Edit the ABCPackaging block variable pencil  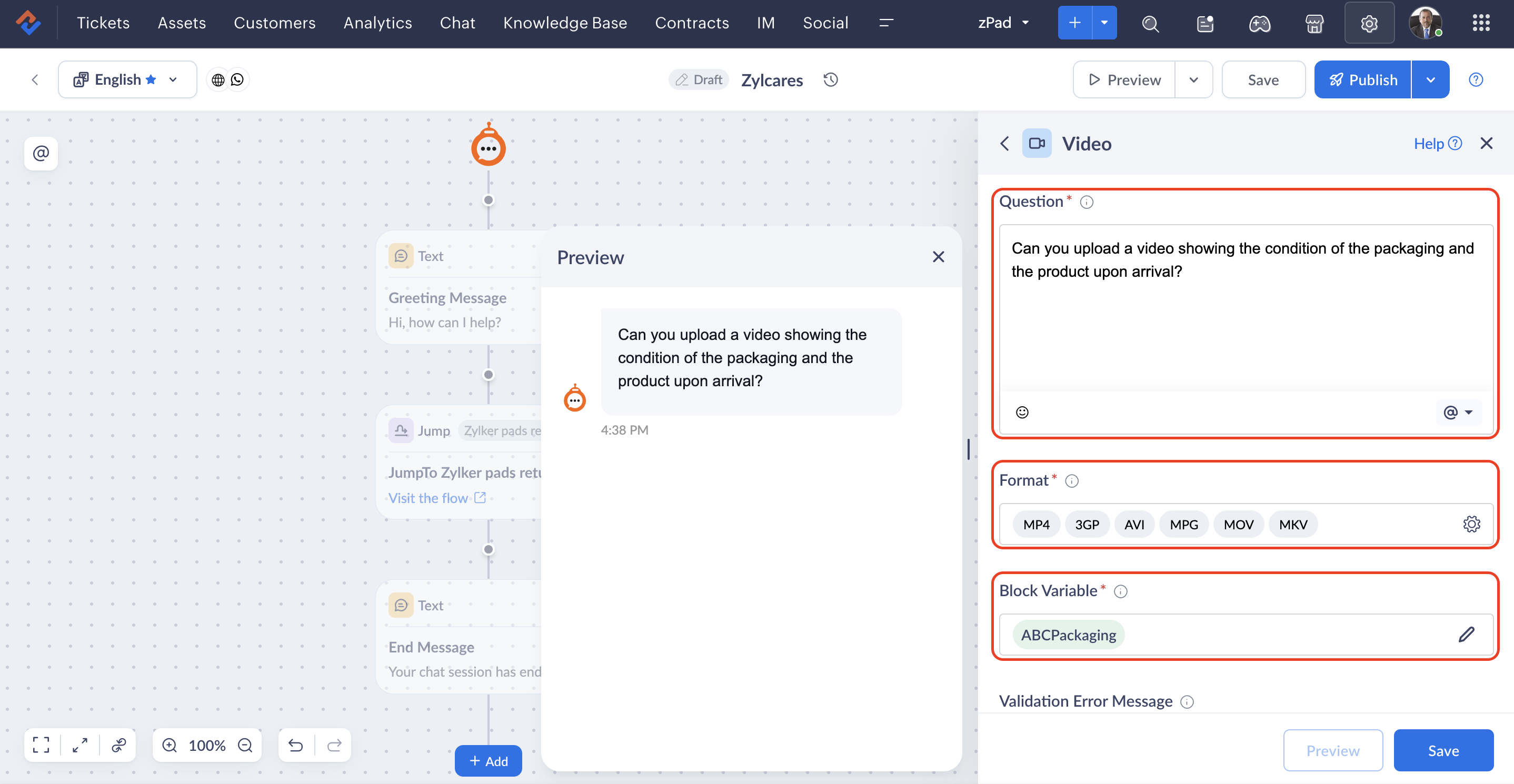point(1467,634)
